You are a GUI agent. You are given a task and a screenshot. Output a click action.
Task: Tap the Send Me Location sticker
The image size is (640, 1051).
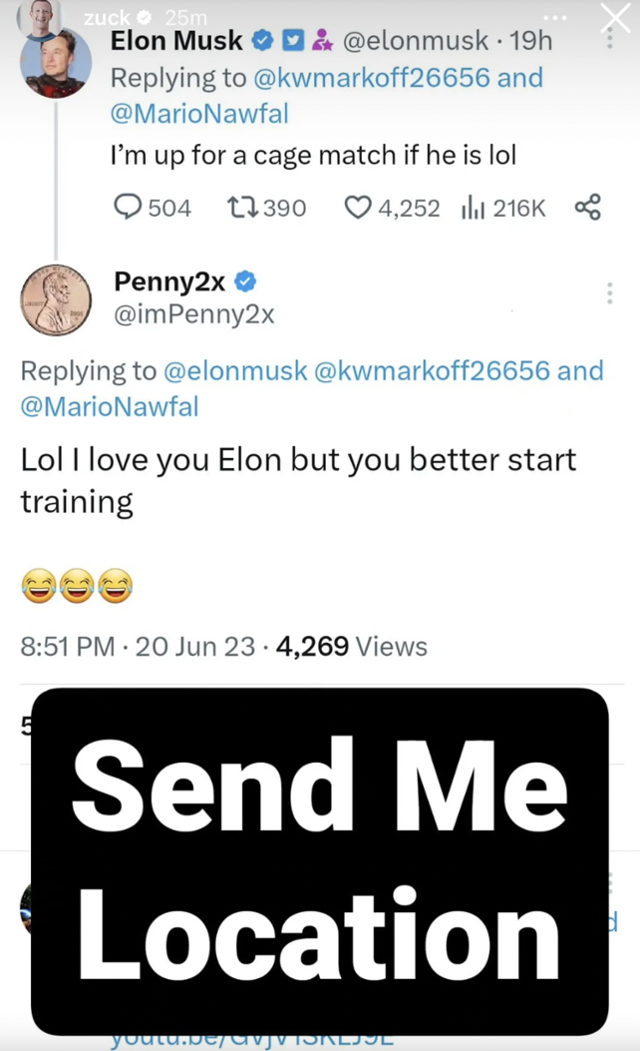(320, 860)
